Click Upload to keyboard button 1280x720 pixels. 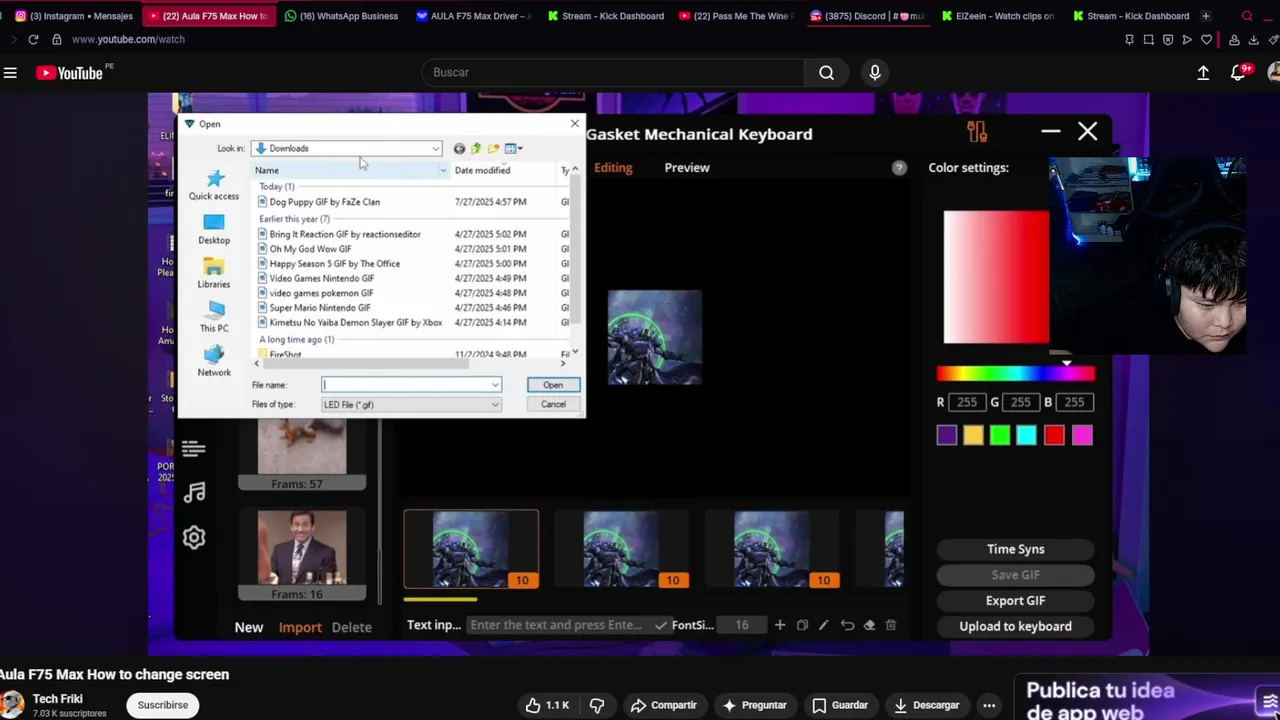tap(1015, 626)
